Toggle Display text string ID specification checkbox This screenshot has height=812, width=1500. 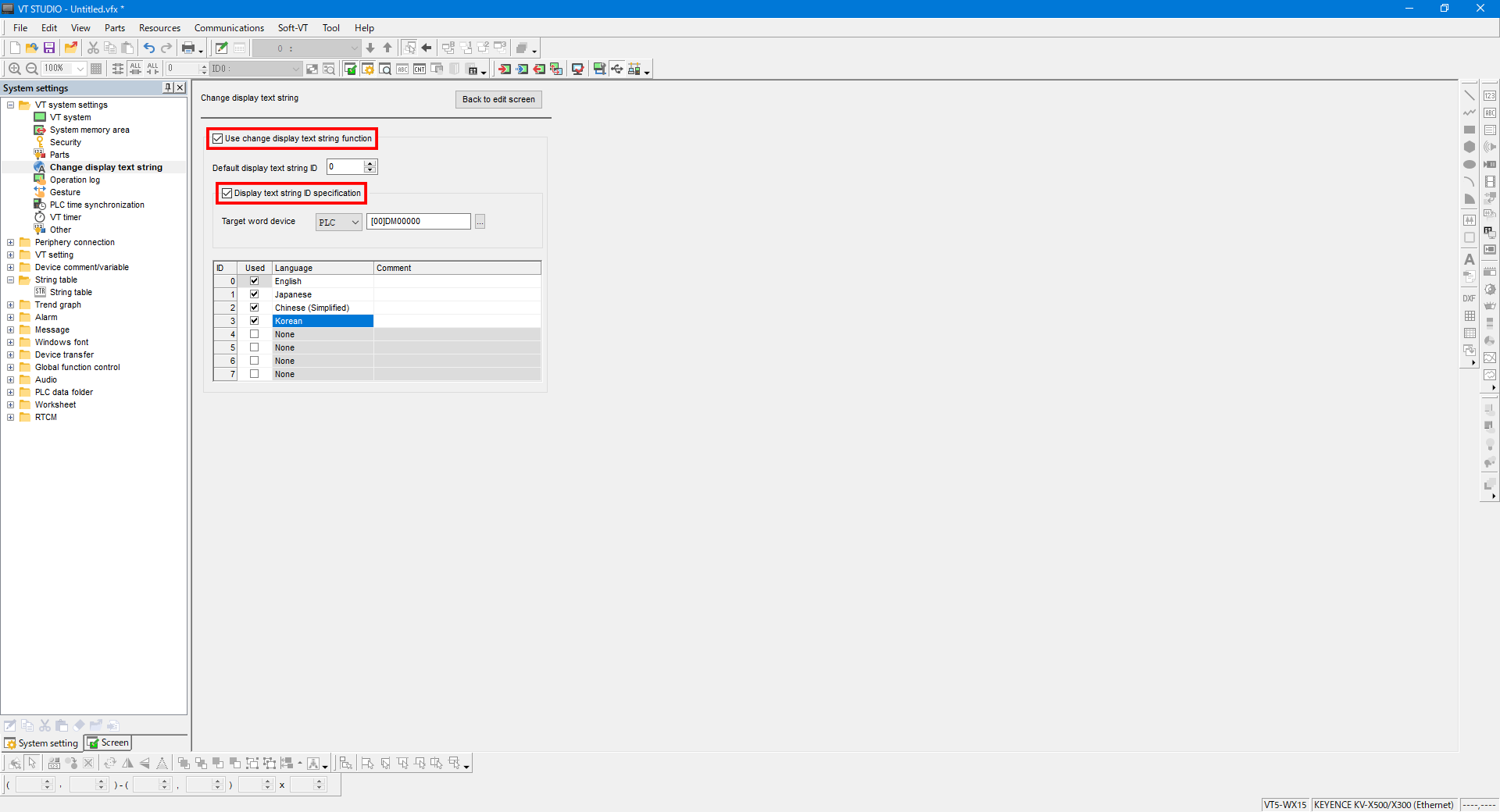pyautogui.click(x=227, y=194)
